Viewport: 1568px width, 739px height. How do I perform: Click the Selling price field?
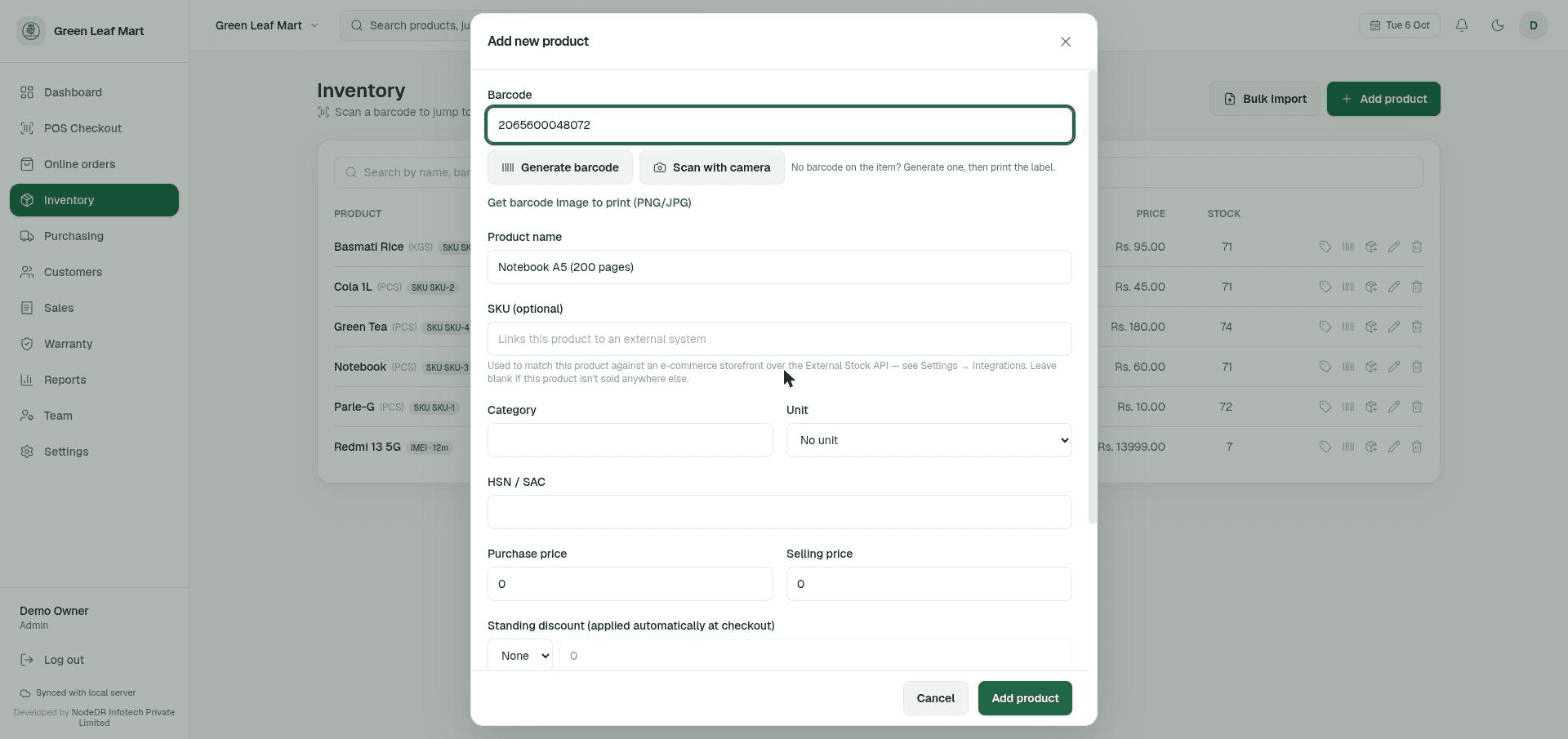(x=929, y=584)
